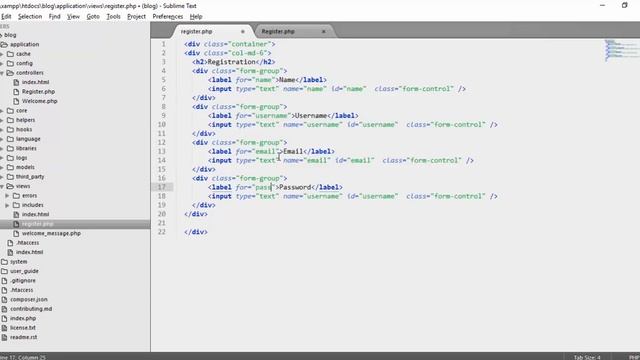Click the core folder icon
640x360 pixels.
[x=11, y=111]
